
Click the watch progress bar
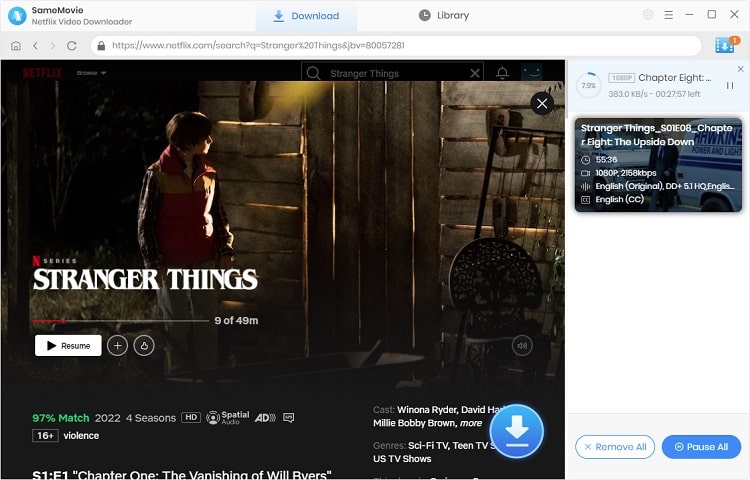click(121, 321)
